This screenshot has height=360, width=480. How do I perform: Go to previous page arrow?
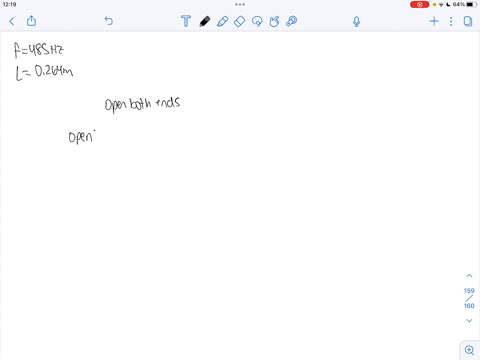pos(469,276)
